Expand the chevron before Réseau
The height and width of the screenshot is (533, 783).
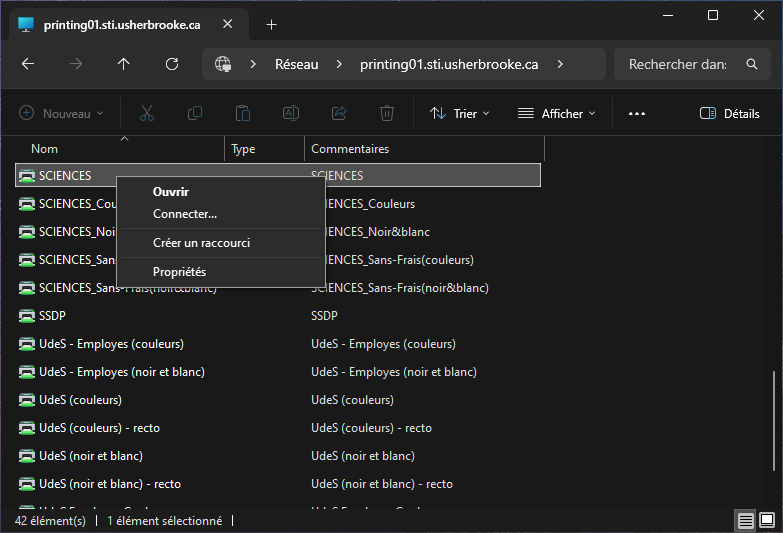pos(253,64)
